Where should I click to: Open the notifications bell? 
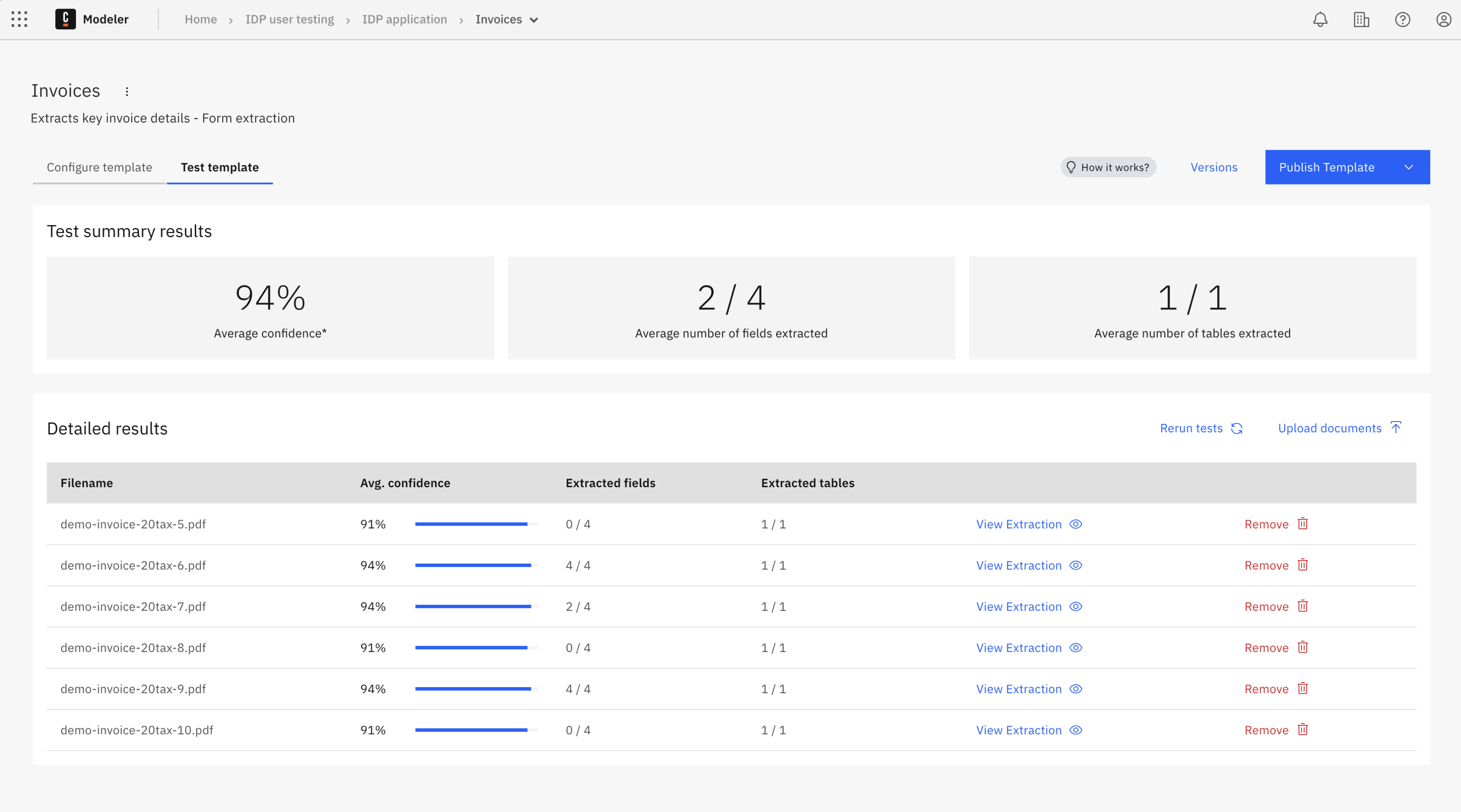[1320, 20]
